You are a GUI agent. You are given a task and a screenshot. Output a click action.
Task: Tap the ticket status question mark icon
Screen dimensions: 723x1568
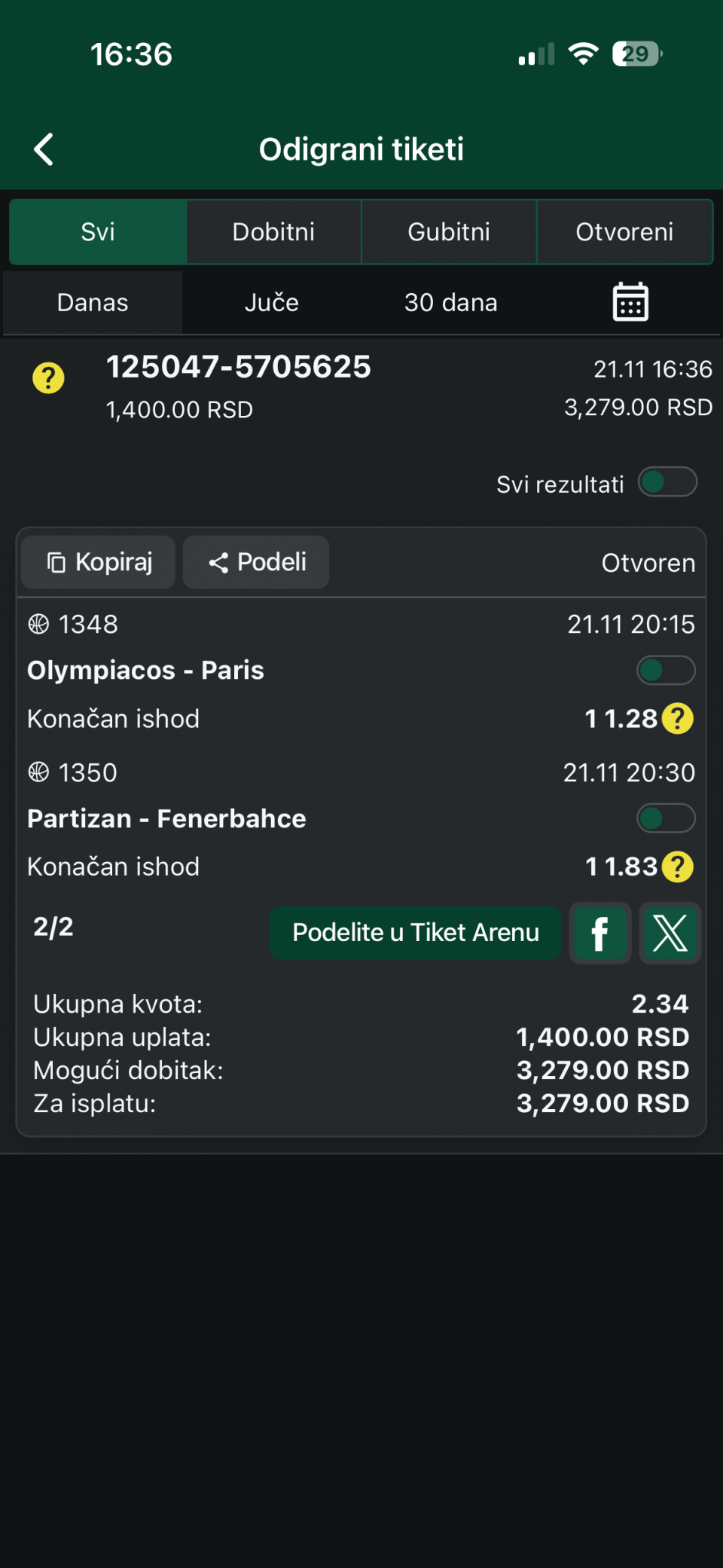48,378
